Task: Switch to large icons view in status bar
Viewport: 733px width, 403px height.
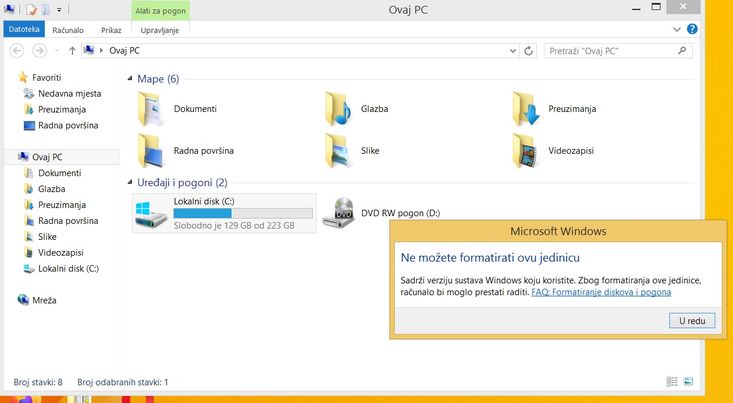Action: 688,382
